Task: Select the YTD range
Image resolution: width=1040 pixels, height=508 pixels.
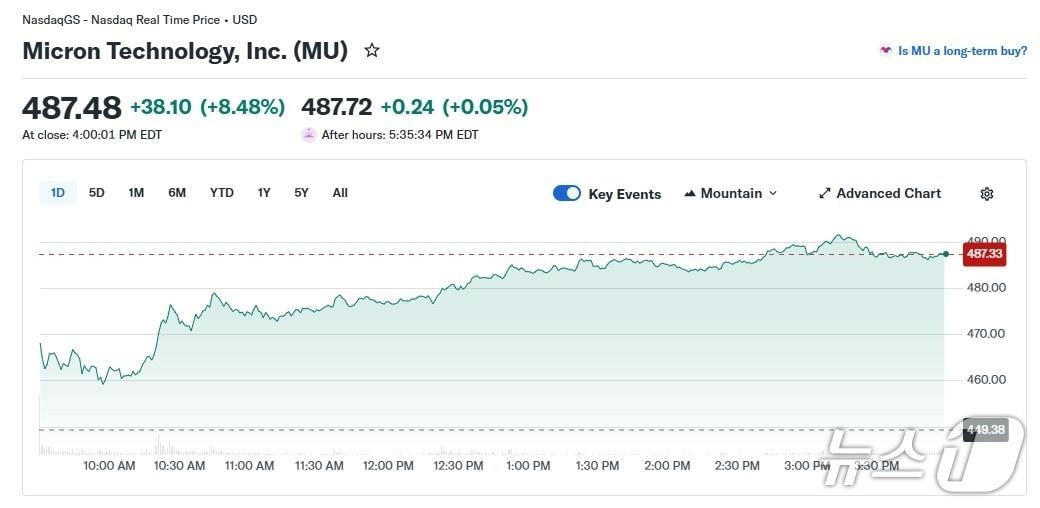Action: 221,193
